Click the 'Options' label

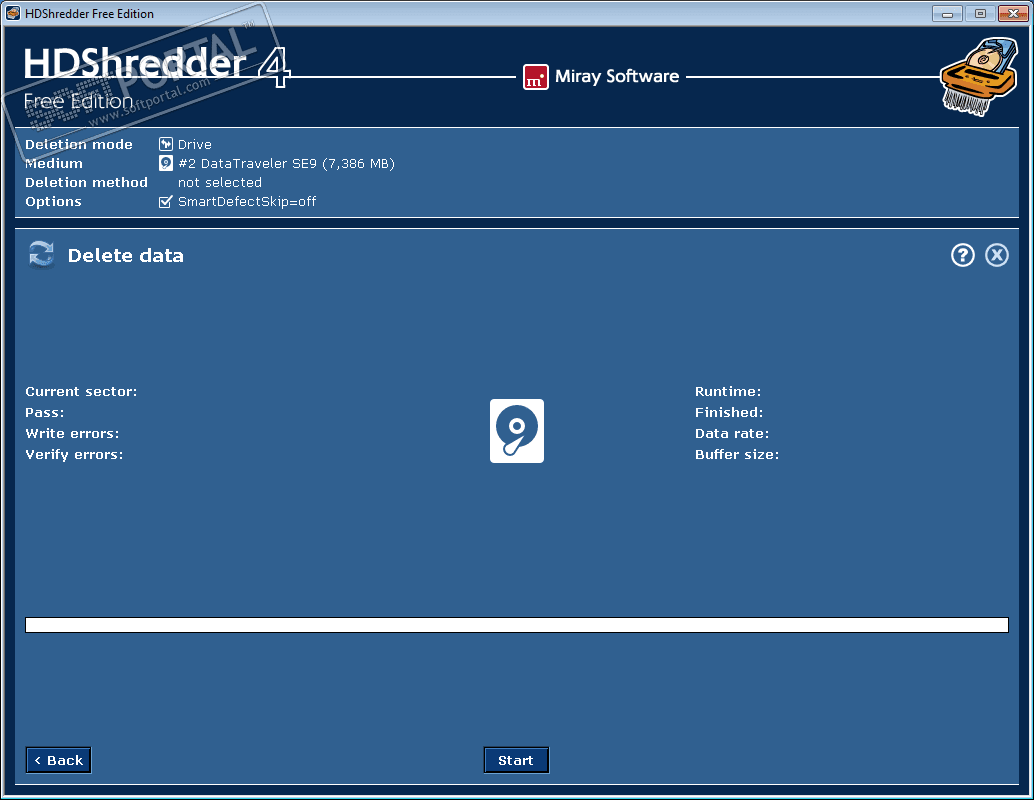click(53, 202)
